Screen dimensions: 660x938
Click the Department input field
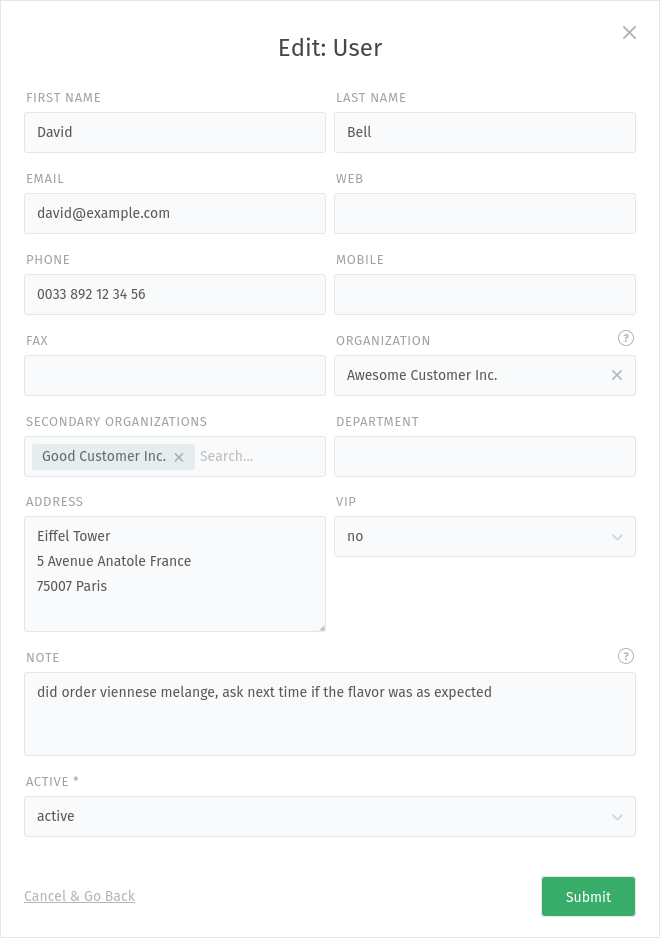(x=485, y=456)
